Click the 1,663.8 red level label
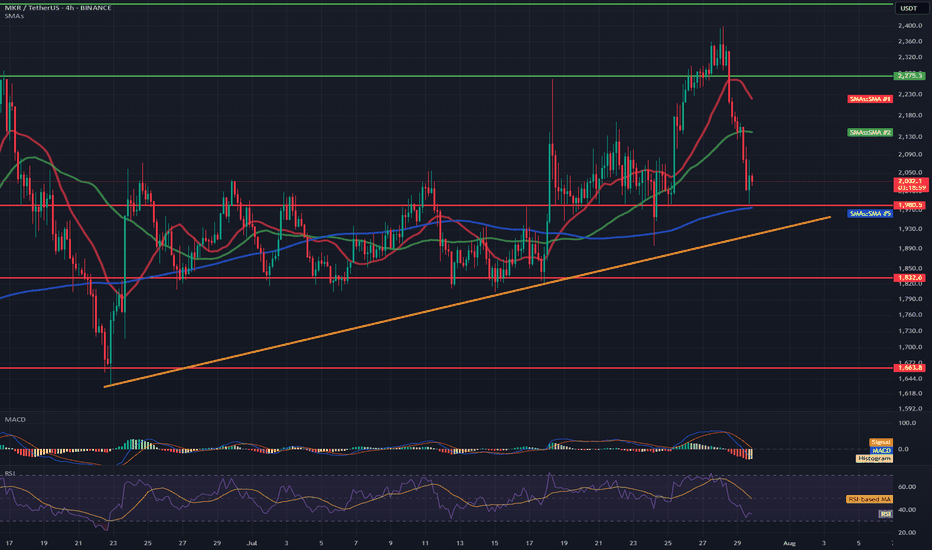 click(x=910, y=368)
